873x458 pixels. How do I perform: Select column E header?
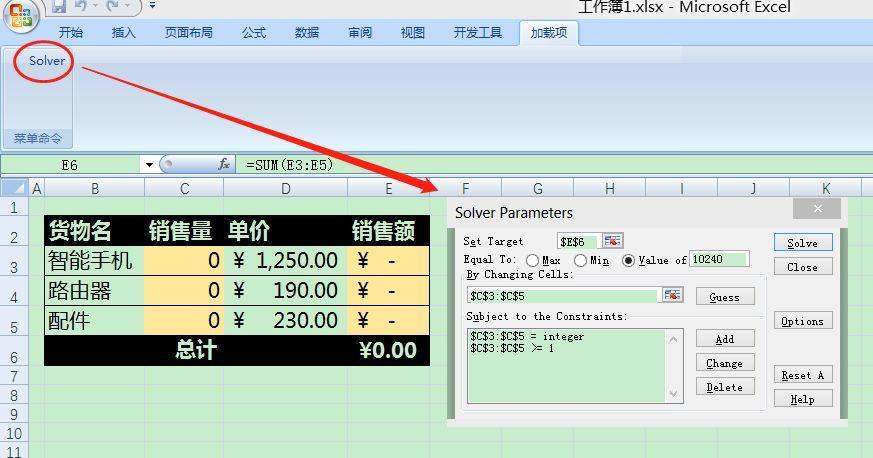389,189
